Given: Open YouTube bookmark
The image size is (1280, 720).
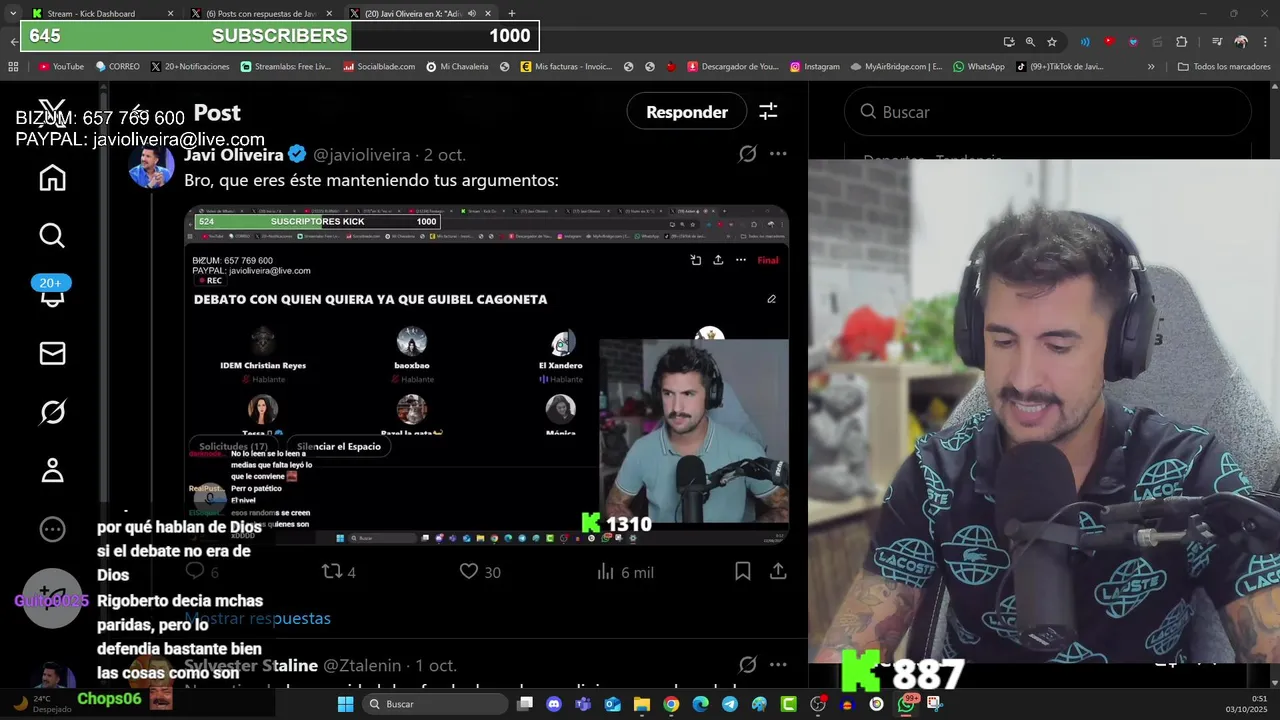Looking at the screenshot, I should coord(61,67).
